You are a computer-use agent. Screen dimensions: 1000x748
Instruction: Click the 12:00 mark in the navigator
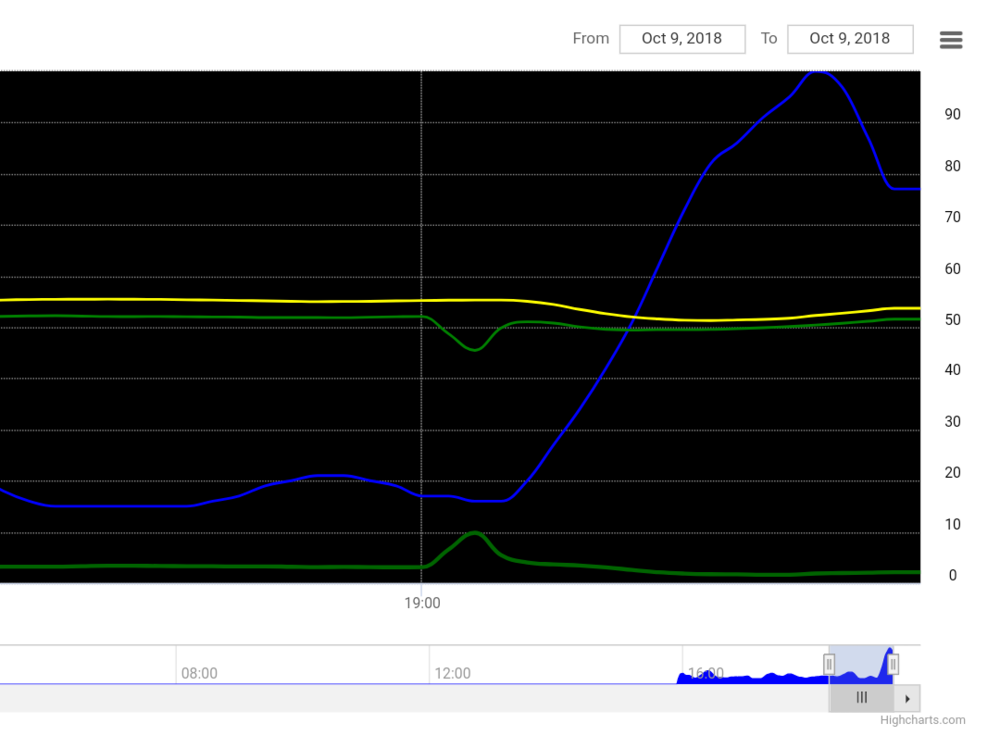[452, 673]
